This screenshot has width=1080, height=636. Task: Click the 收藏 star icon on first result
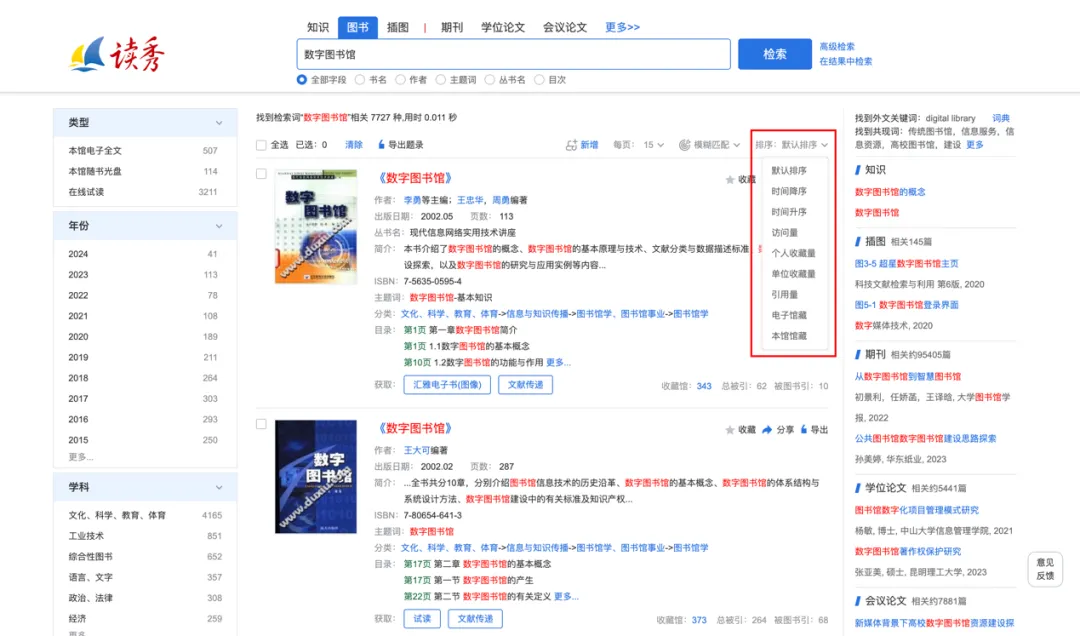(731, 178)
